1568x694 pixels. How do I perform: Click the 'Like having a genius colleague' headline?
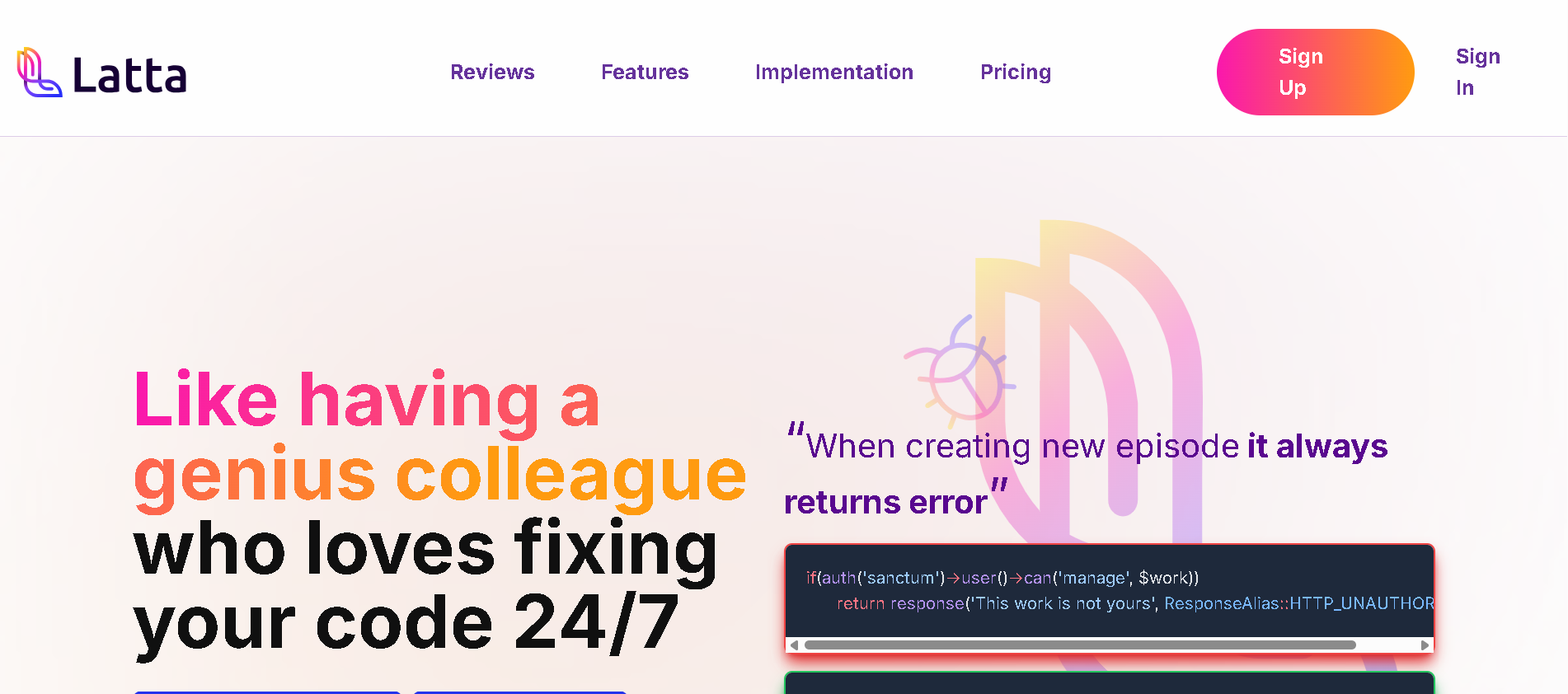tap(439, 437)
